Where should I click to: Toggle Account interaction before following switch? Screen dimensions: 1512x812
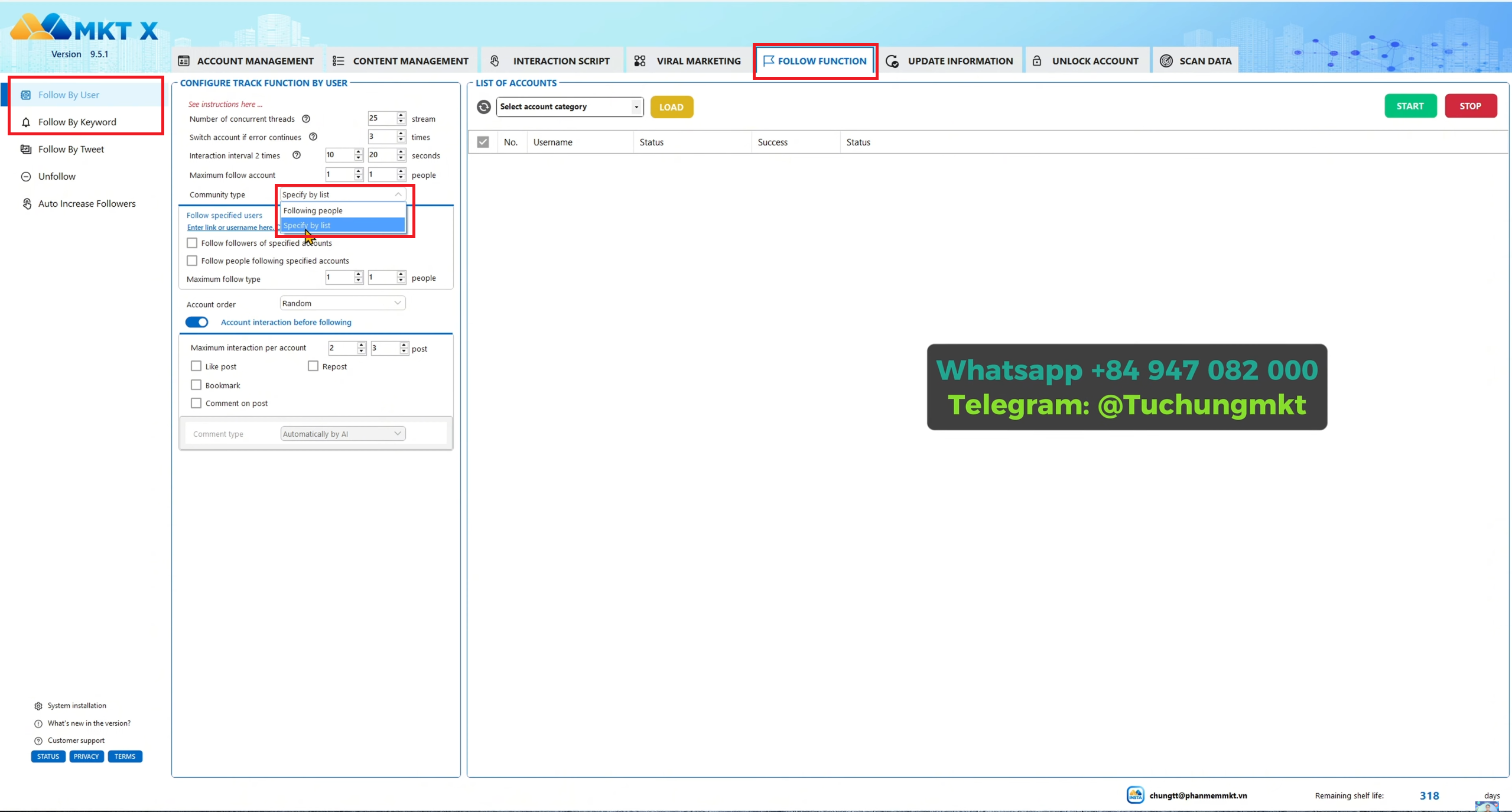(x=197, y=322)
